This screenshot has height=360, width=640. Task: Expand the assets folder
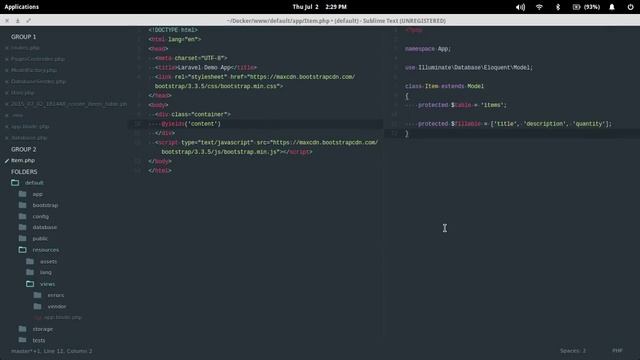[x=48, y=261]
